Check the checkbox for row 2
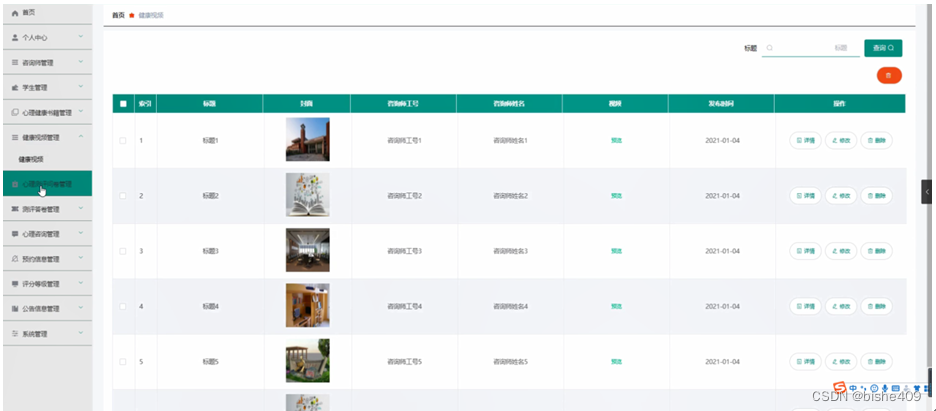Viewport: 936px width, 411px height. (123, 196)
